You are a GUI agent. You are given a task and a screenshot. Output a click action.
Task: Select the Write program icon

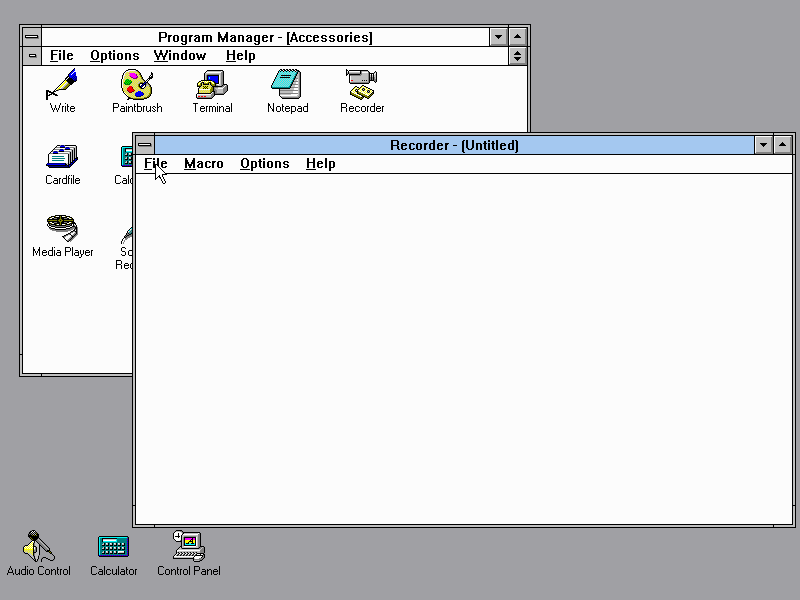tap(62, 84)
